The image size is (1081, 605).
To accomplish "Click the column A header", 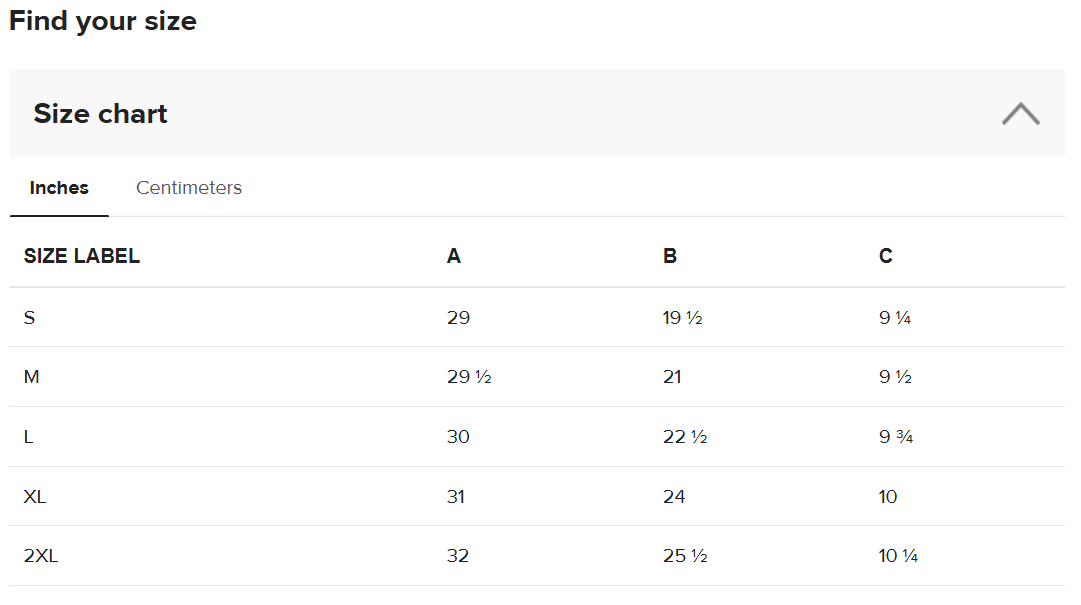I will click(x=454, y=256).
